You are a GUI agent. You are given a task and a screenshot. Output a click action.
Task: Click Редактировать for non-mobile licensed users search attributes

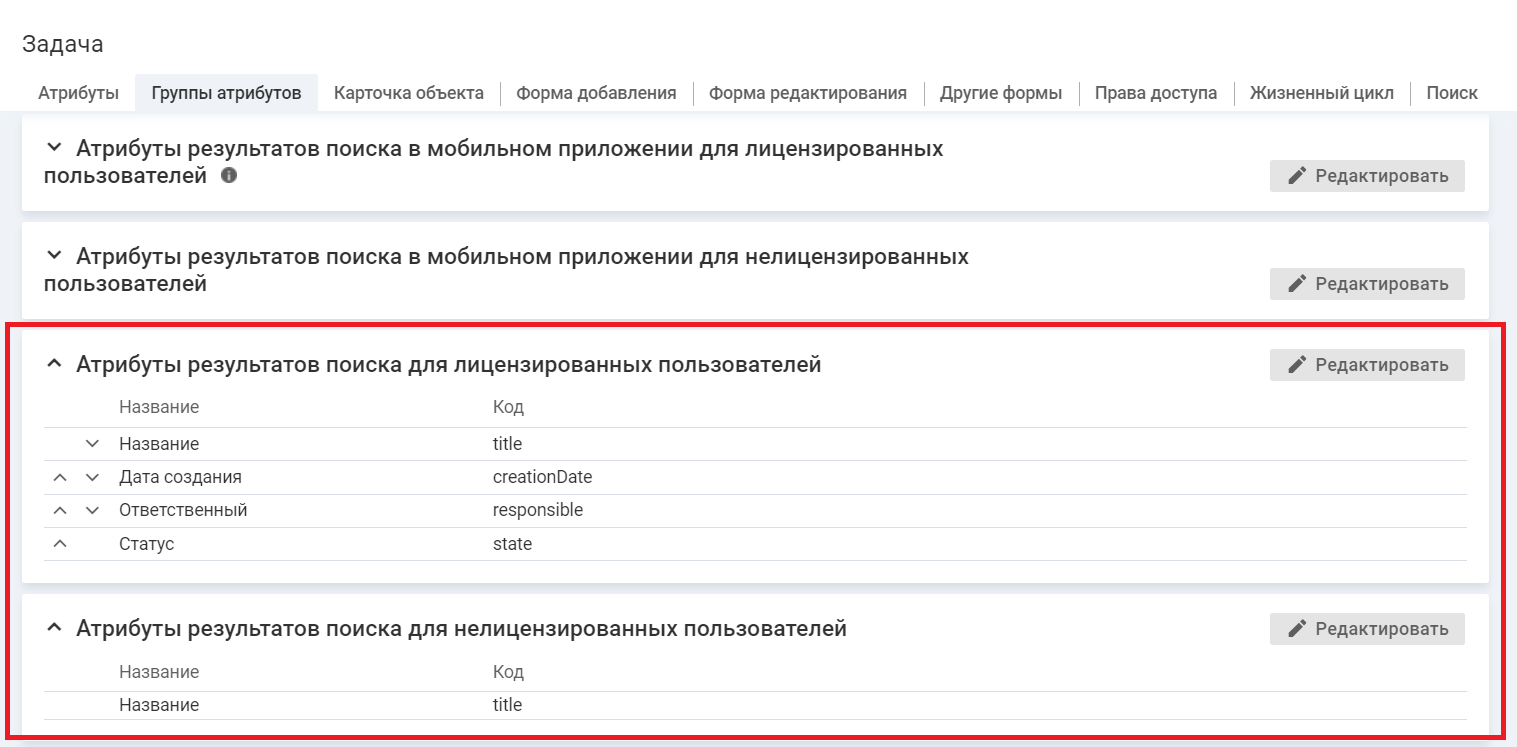[x=1366, y=365]
